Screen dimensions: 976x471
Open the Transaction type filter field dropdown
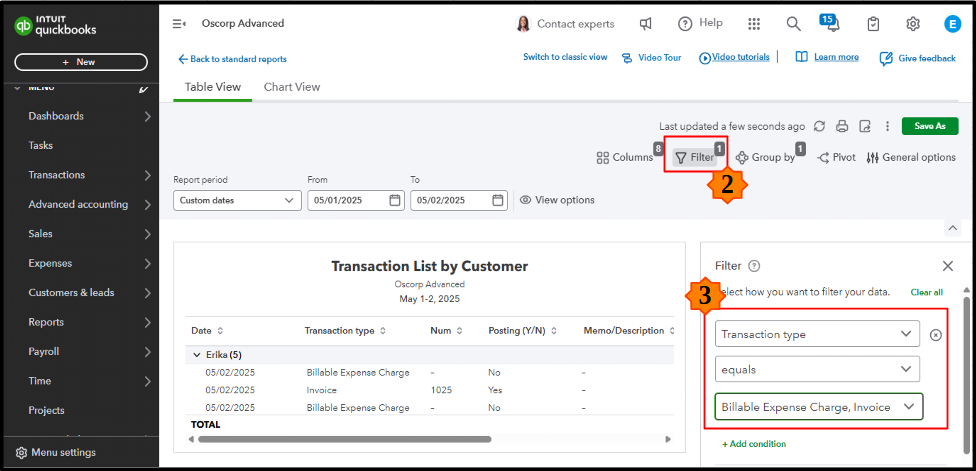[817, 334]
